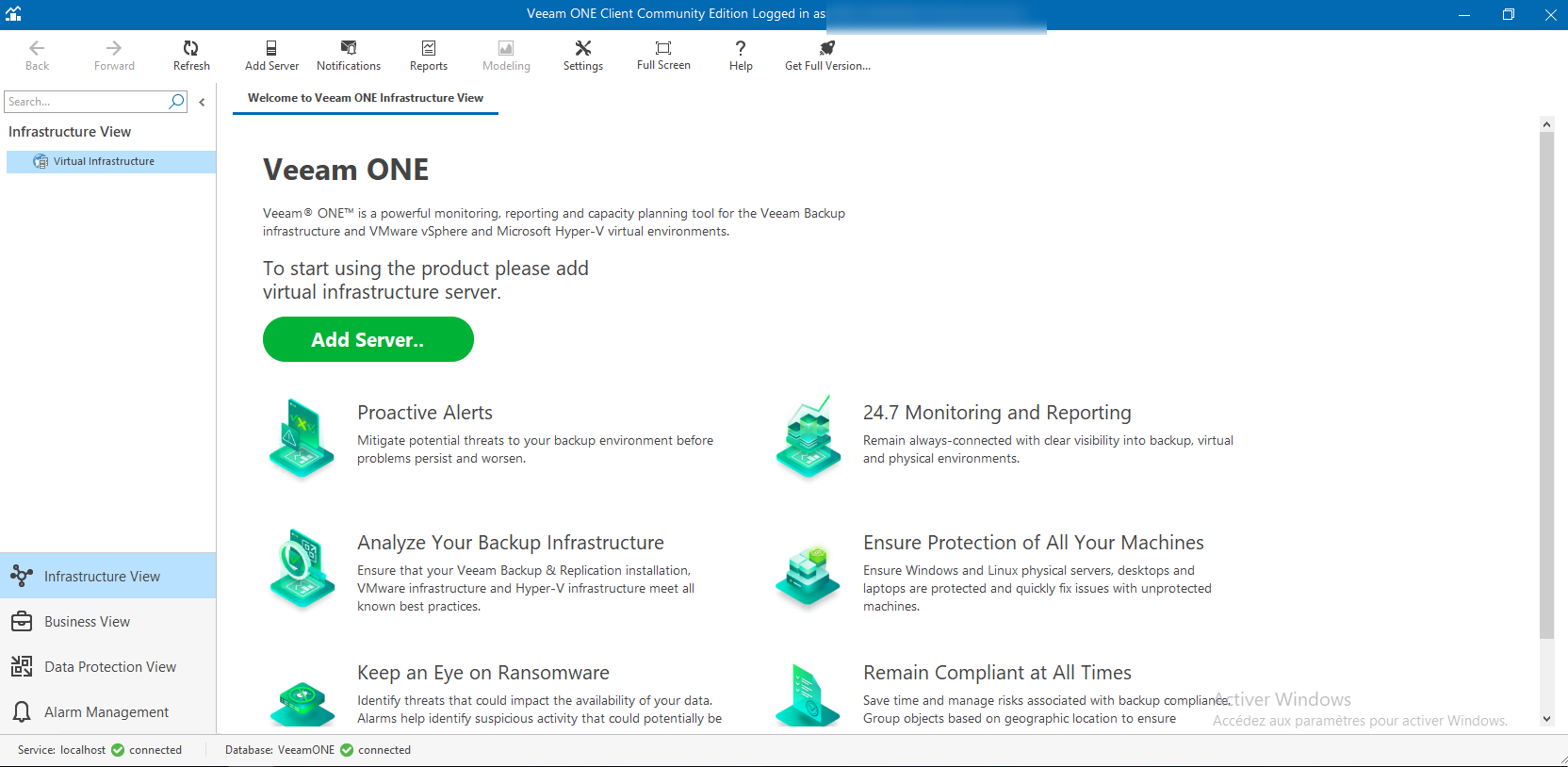Collapse the left navigation pane chevron
This screenshot has width=1568, height=767.
pos(202,102)
